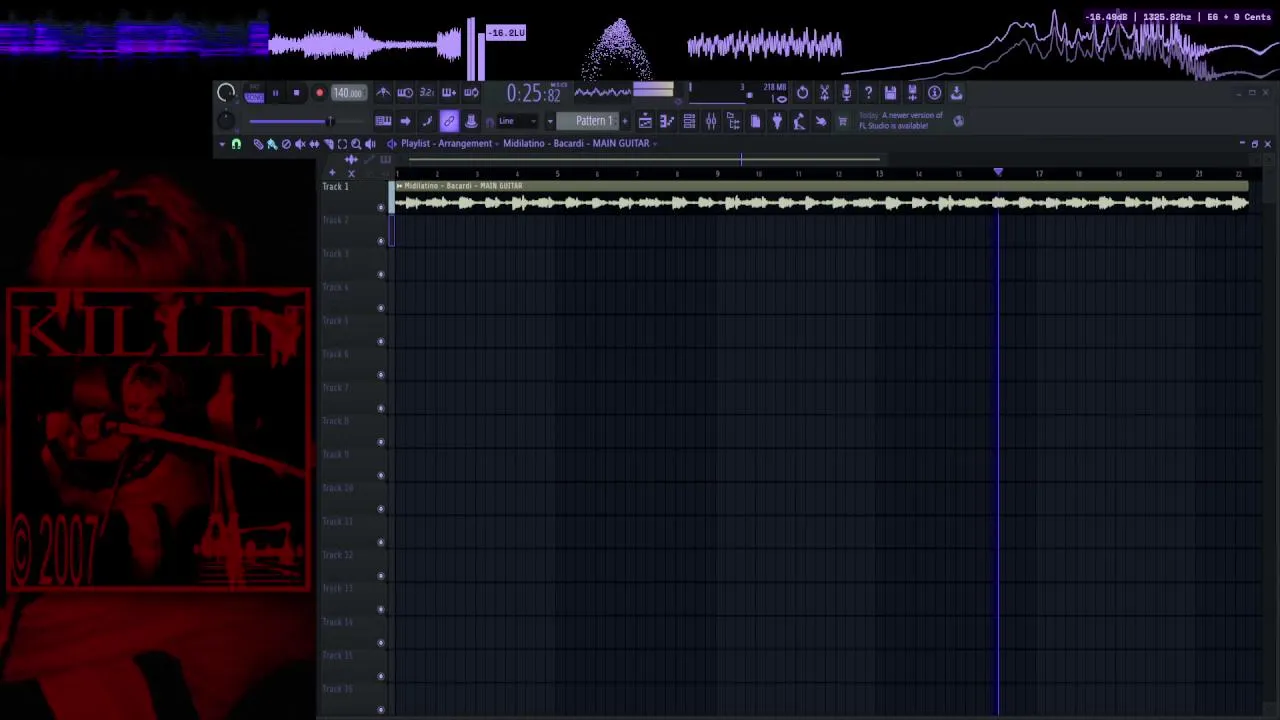This screenshot has width=1280, height=720.
Task: Toggle the playlist magnet snap icon
Action: tap(236, 144)
